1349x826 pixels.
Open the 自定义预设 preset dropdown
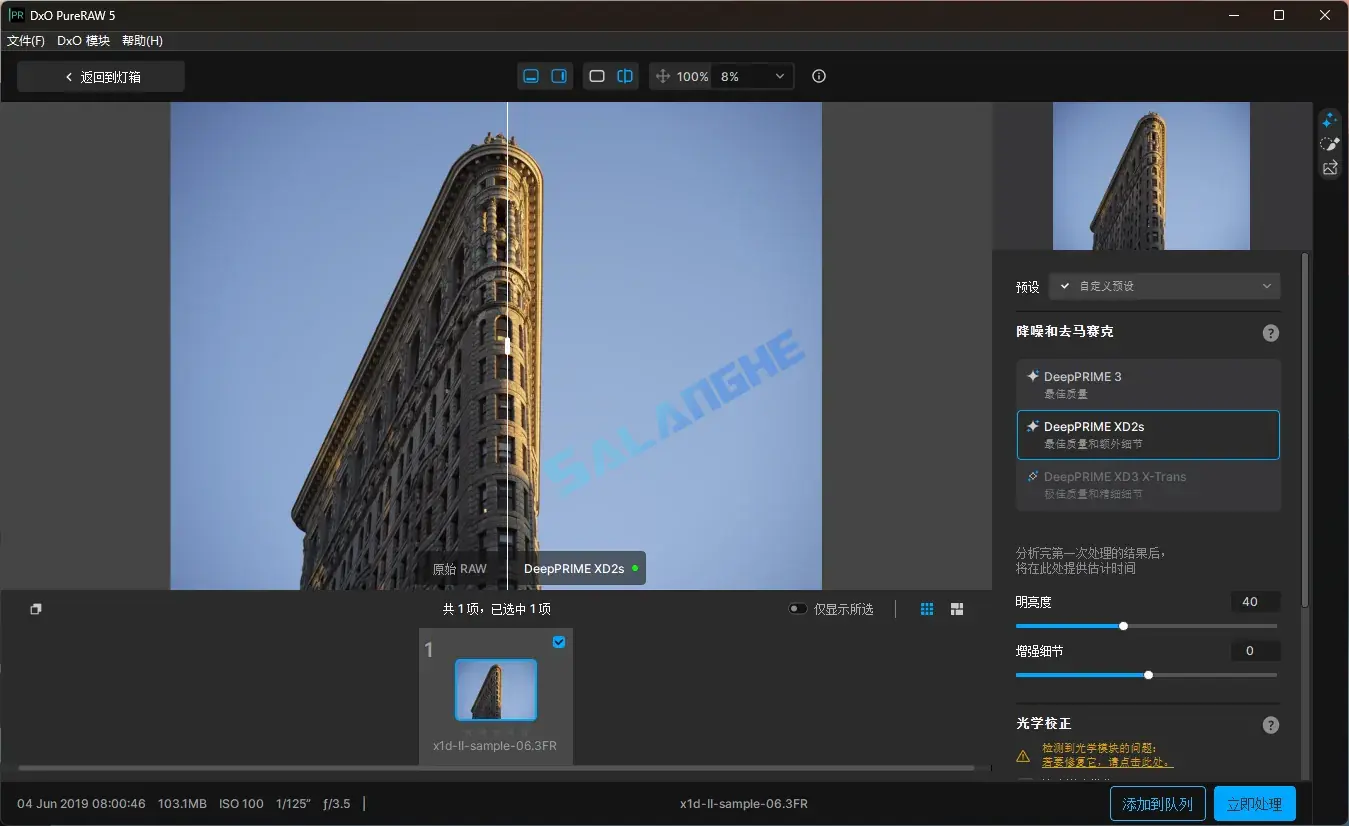(1163, 286)
